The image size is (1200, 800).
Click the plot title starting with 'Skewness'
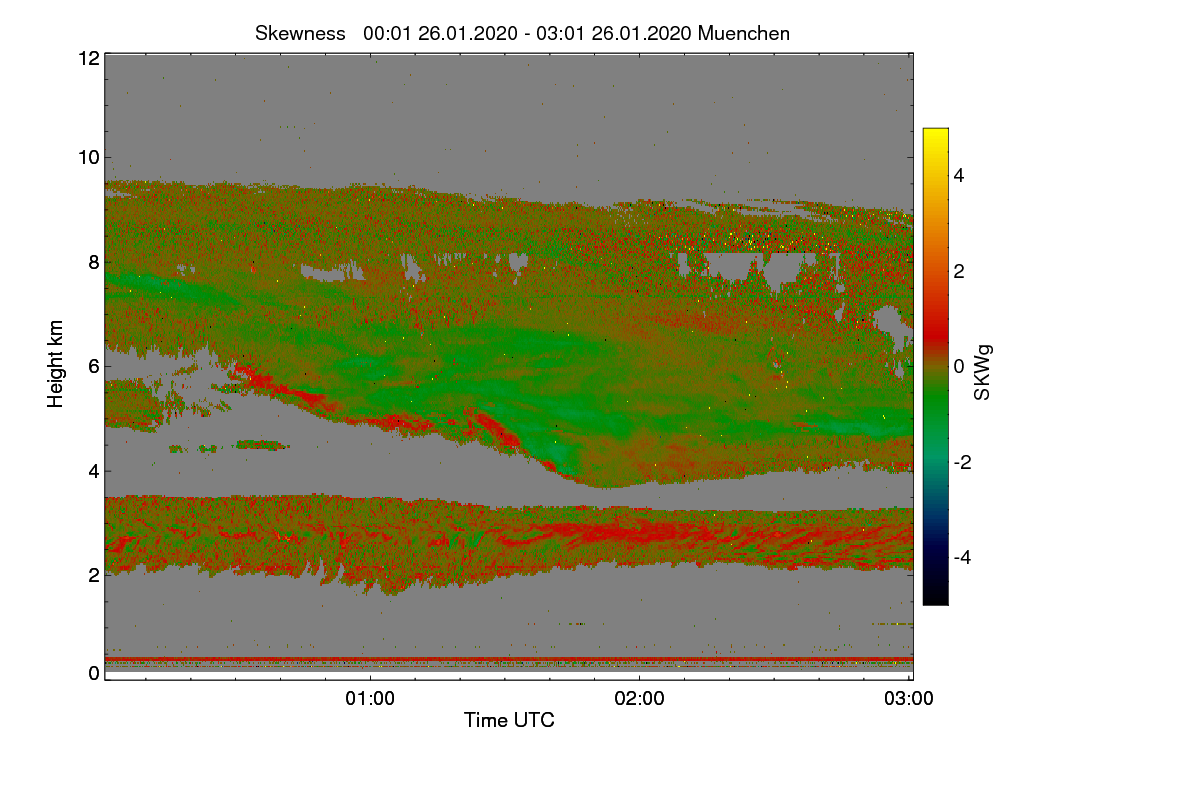click(x=522, y=33)
